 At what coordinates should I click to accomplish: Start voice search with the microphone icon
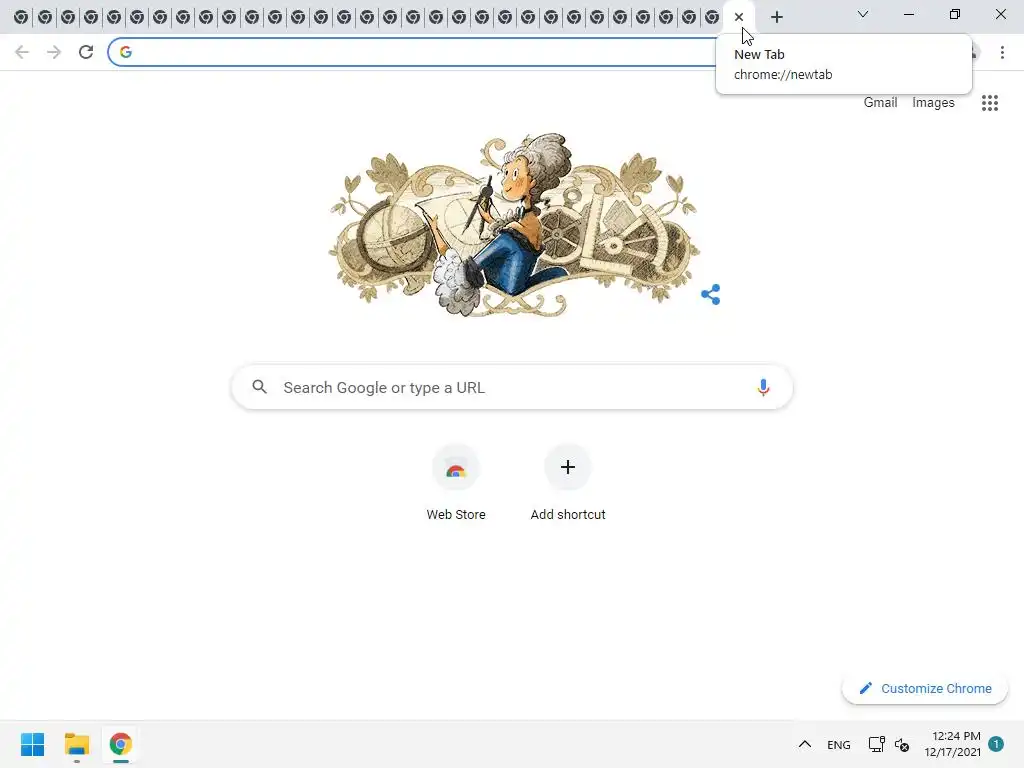763,387
